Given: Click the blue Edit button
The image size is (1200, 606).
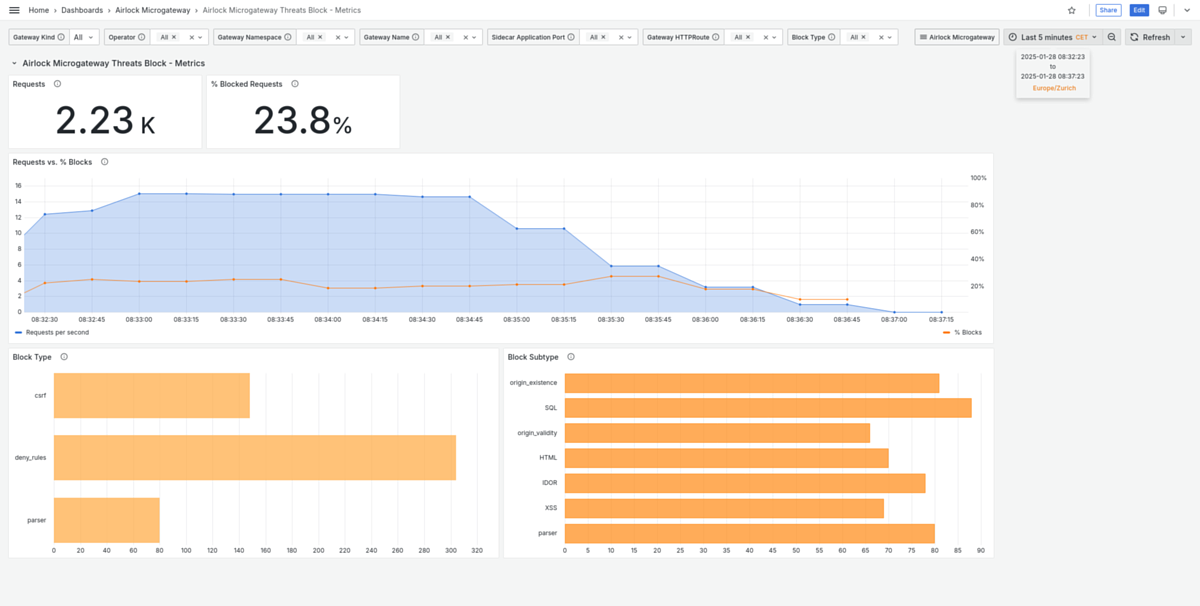Looking at the screenshot, I should pos(1139,10).
